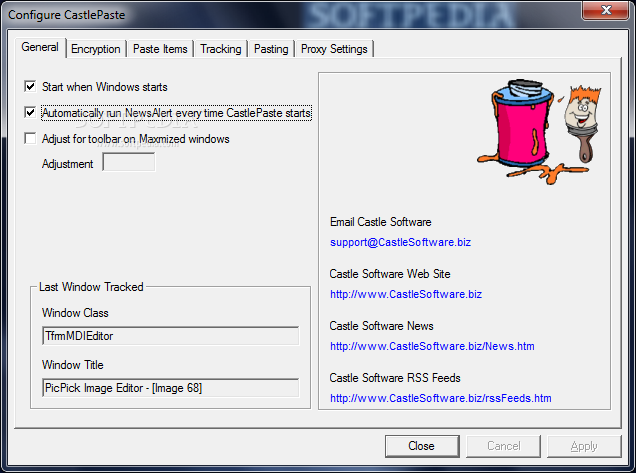The width and height of the screenshot is (636, 473).
Task: Switch to the General tab
Action: coord(40,47)
